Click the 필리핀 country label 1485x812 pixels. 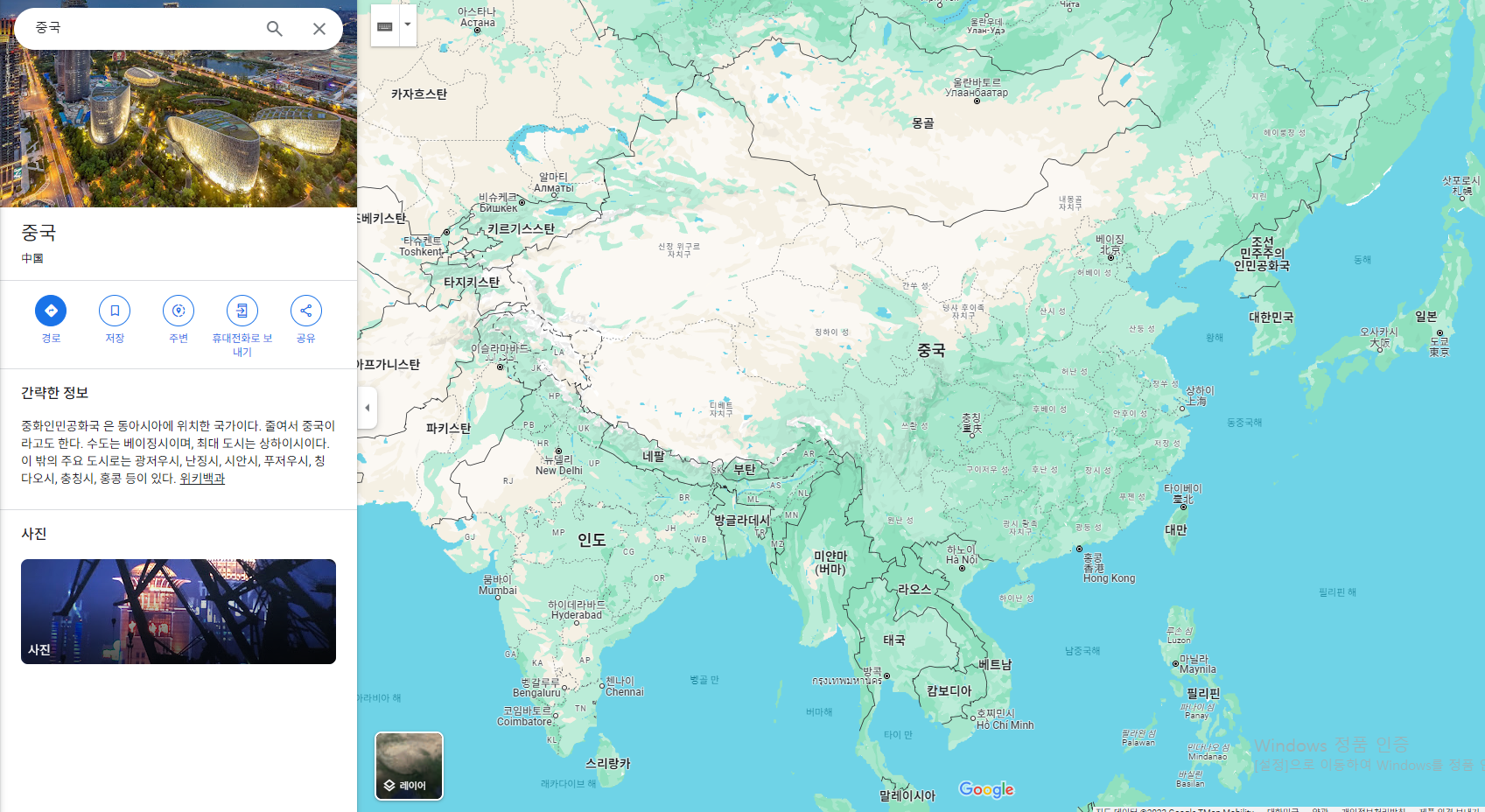coord(1203,694)
